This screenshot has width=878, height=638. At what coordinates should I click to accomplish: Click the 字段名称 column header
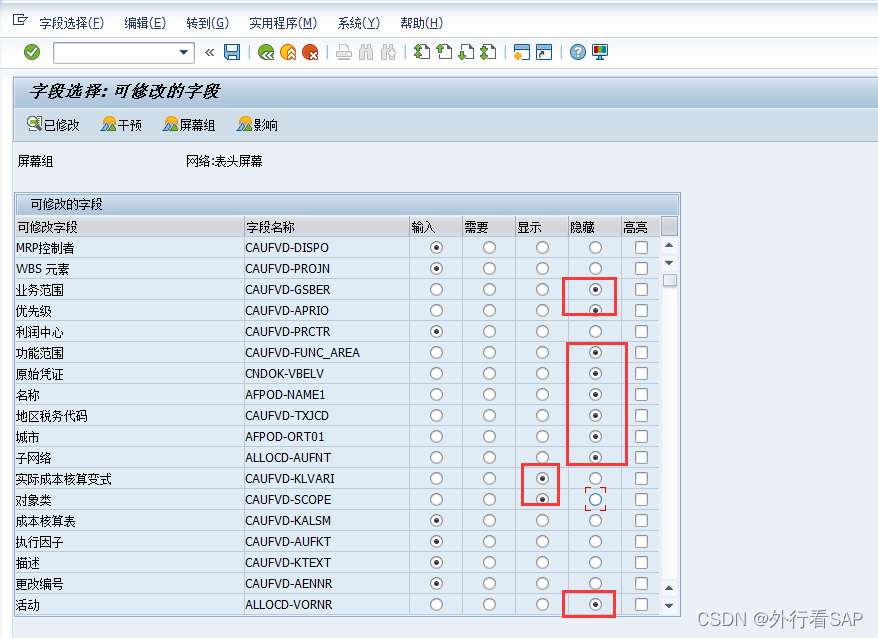pos(326,227)
